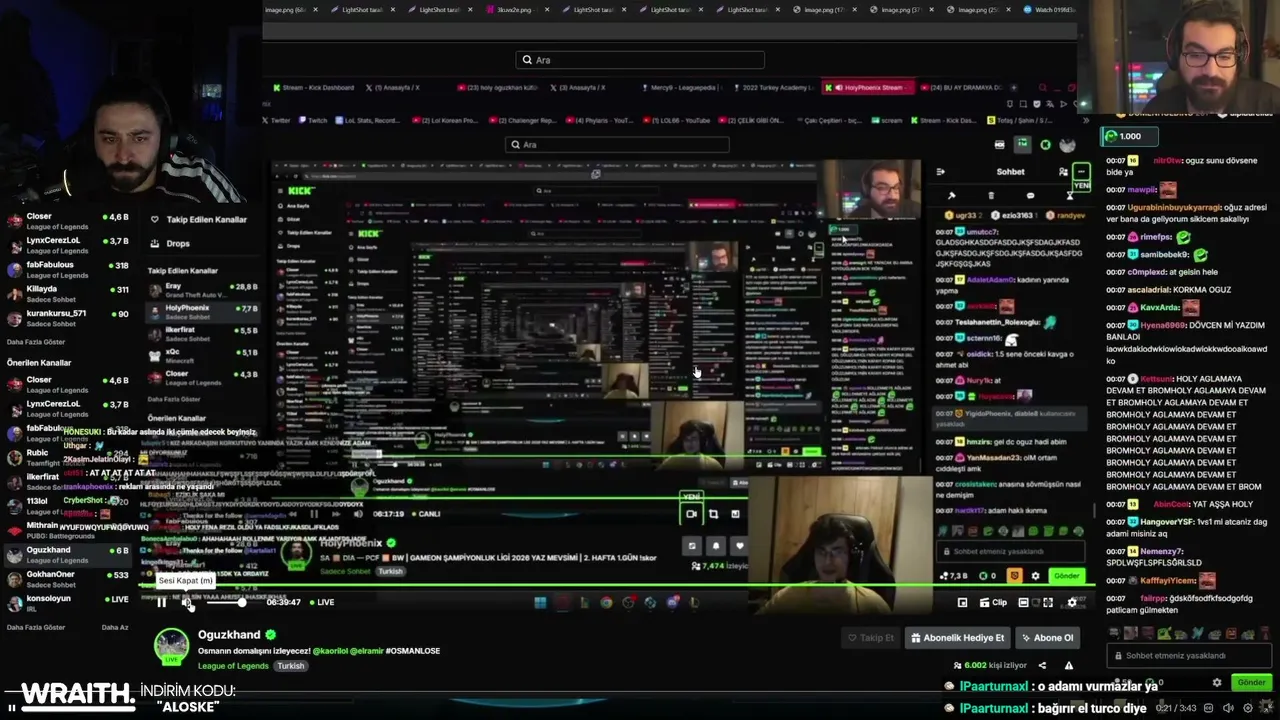The image size is (1280, 720).
Task: Select the 'Watch 019fd3' tab at top
Action: [1048, 10]
